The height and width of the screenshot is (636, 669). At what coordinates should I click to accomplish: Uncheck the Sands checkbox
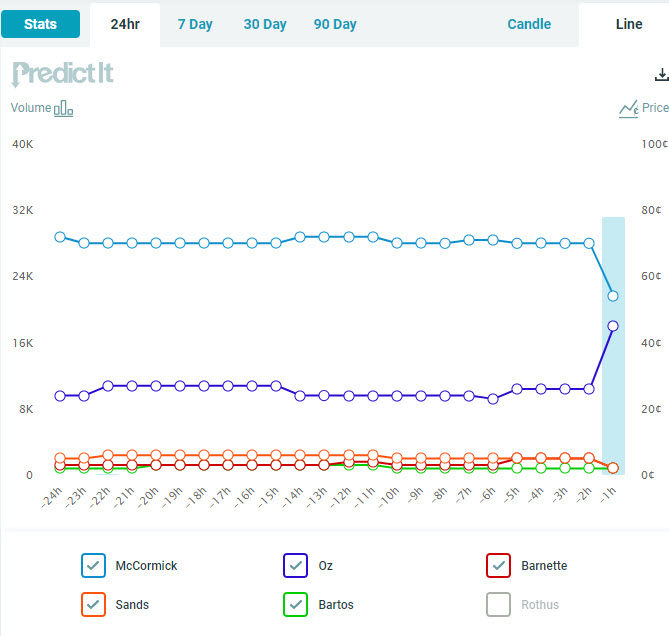click(93, 604)
